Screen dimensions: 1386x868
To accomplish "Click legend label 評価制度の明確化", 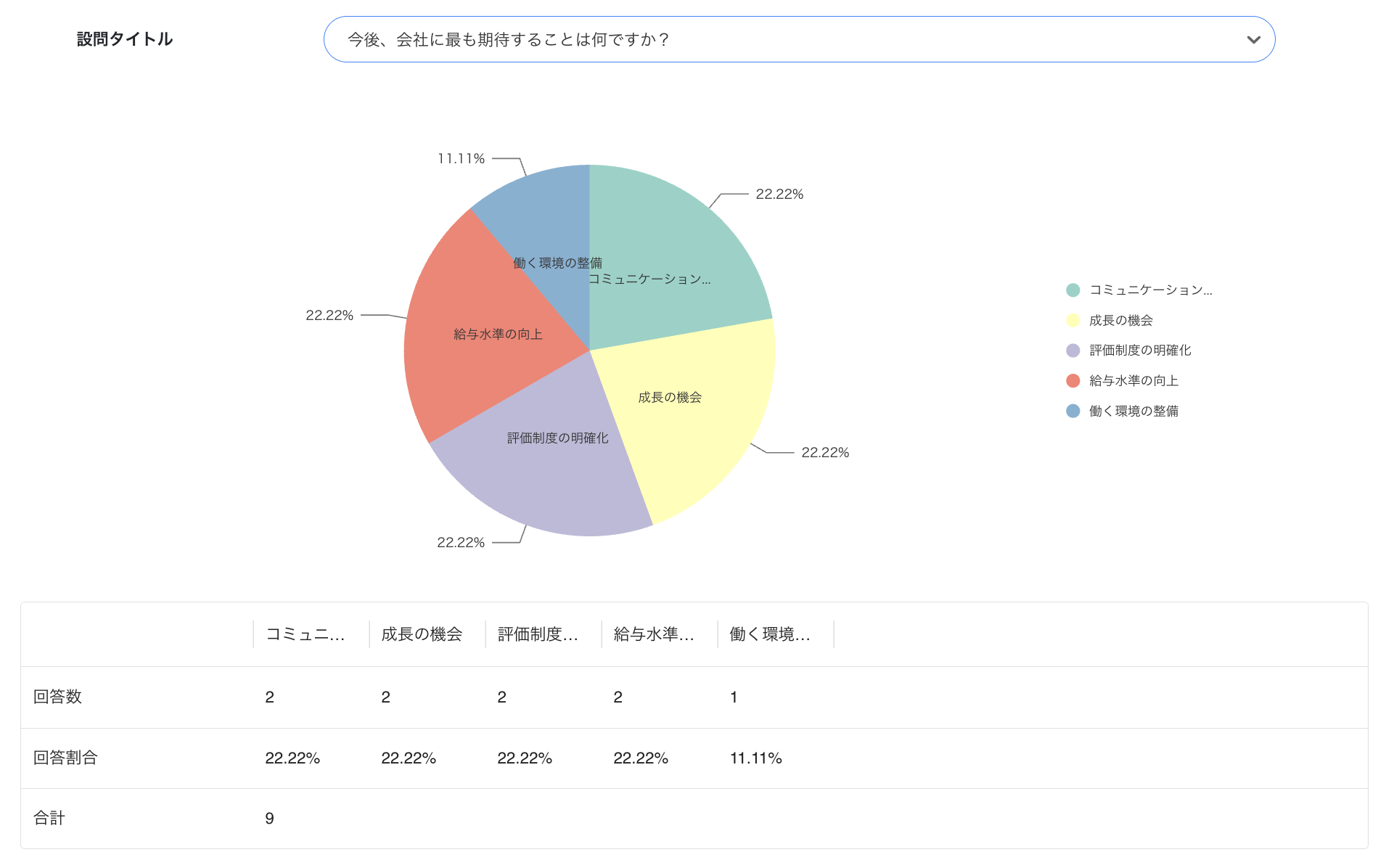I will [x=1140, y=351].
